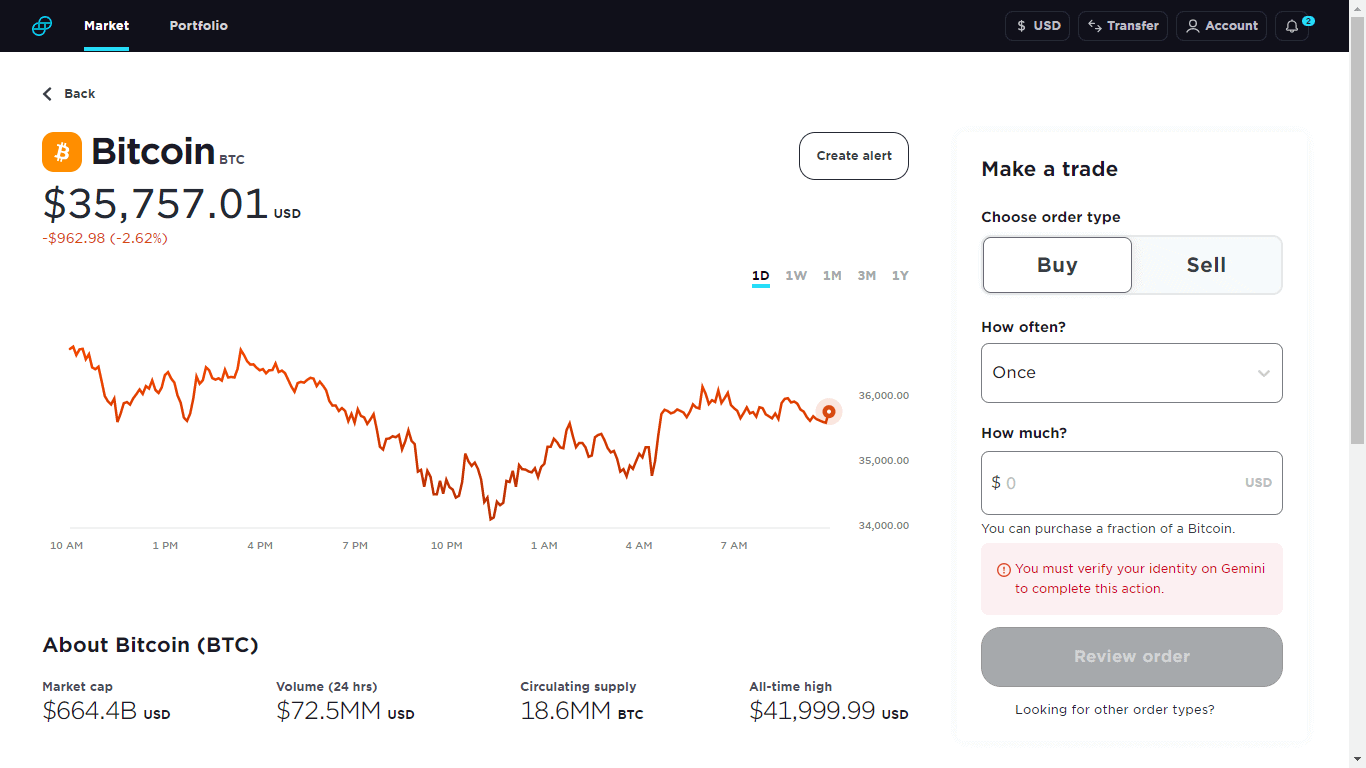1366x768 pixels.
Task: Switch to the Portfolio tab
Action: [198, 26]
